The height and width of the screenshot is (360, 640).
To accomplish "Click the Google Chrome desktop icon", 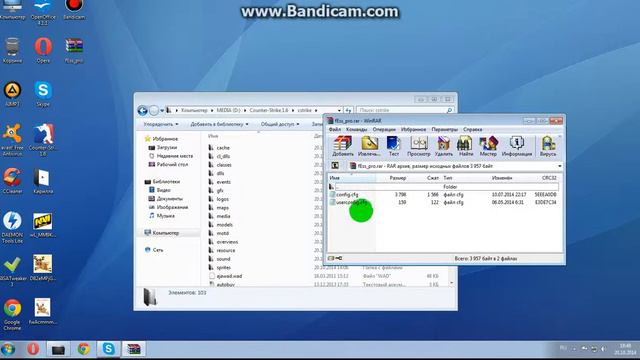I will click(x=12, y=314).
